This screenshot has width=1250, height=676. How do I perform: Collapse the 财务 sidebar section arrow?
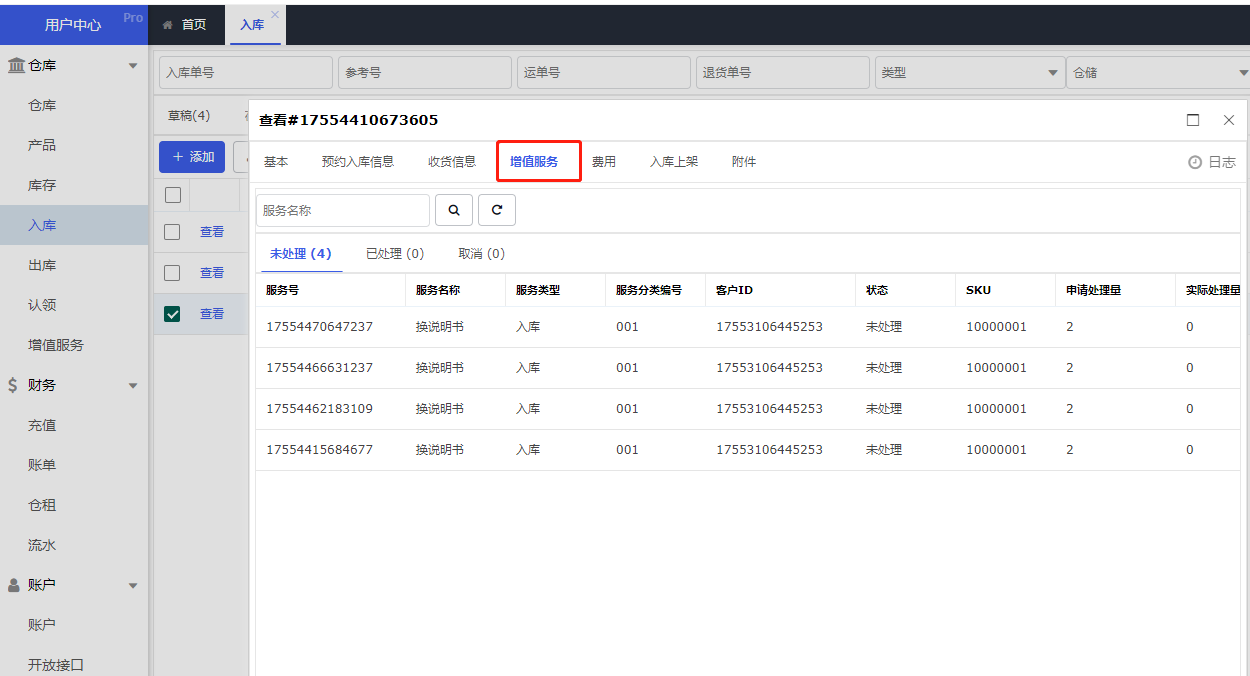(x=133, y=386)
